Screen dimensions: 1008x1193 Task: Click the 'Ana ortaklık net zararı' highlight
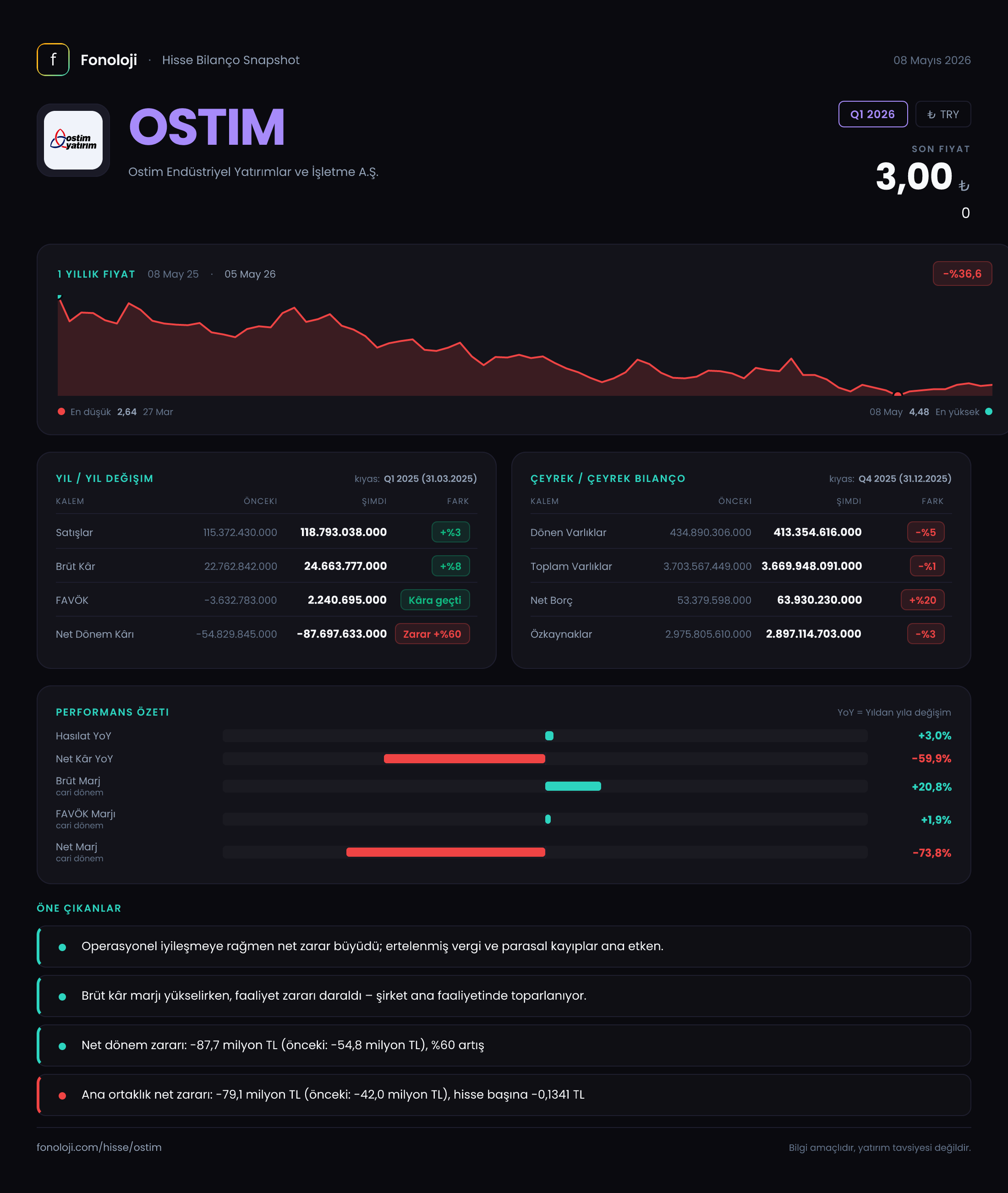pyautogui.click(x=504, y=1094)
